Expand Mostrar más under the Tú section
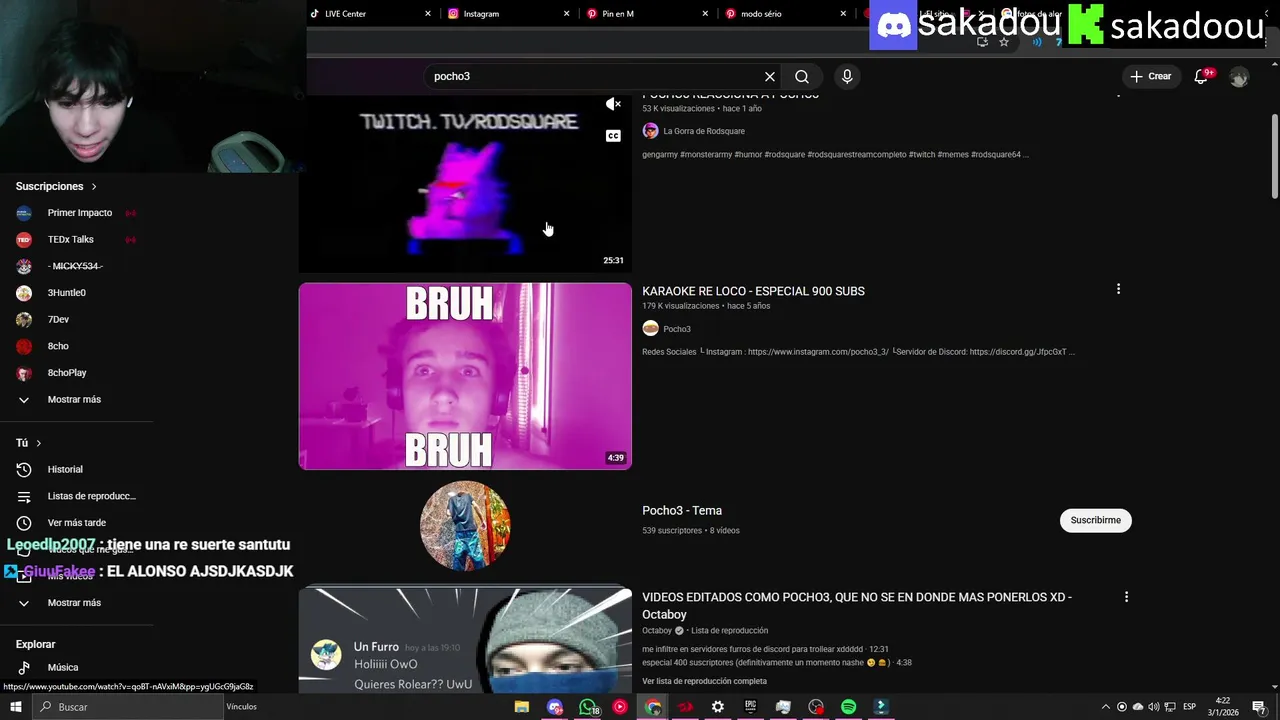1280x720 pixels. 76,603
